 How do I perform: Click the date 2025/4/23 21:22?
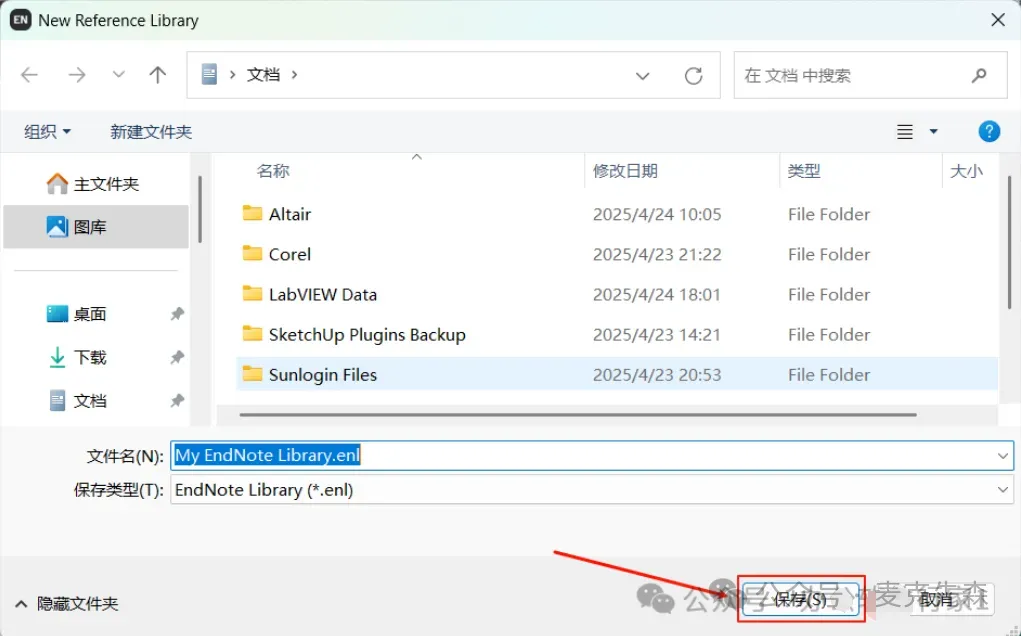click(656, 255)
